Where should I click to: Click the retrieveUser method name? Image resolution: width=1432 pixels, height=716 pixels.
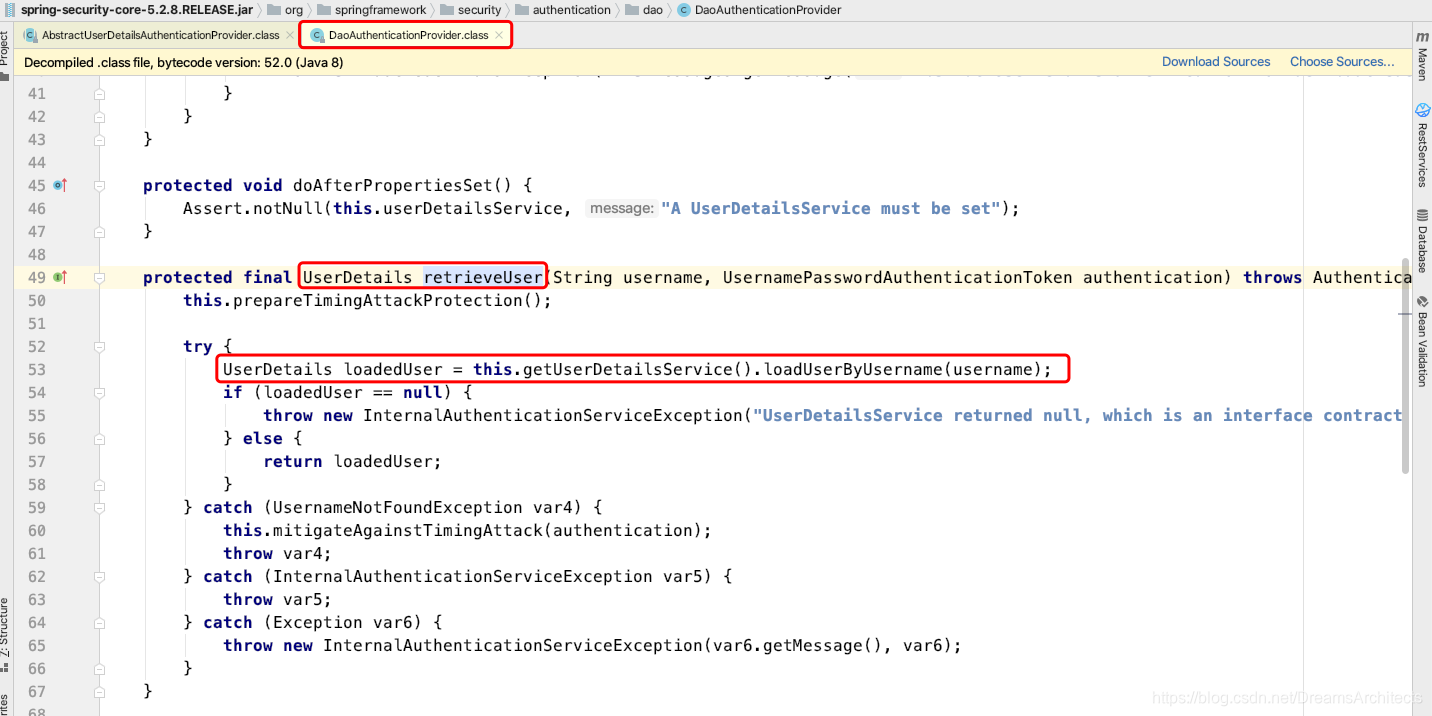pyautogui.click(x=483, y=277)
